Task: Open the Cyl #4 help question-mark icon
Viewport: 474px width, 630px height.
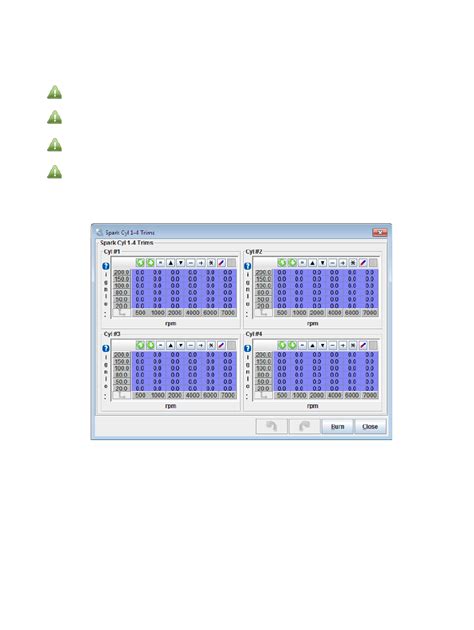Action: coord(247,348)
